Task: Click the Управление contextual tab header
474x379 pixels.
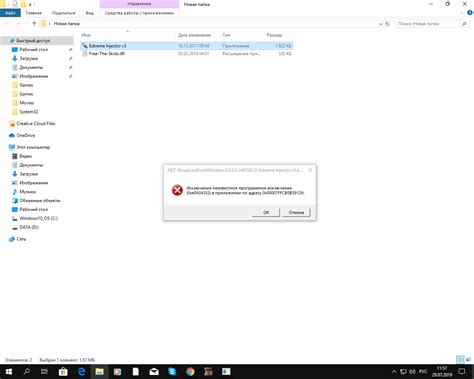Action: coord(139,4)
